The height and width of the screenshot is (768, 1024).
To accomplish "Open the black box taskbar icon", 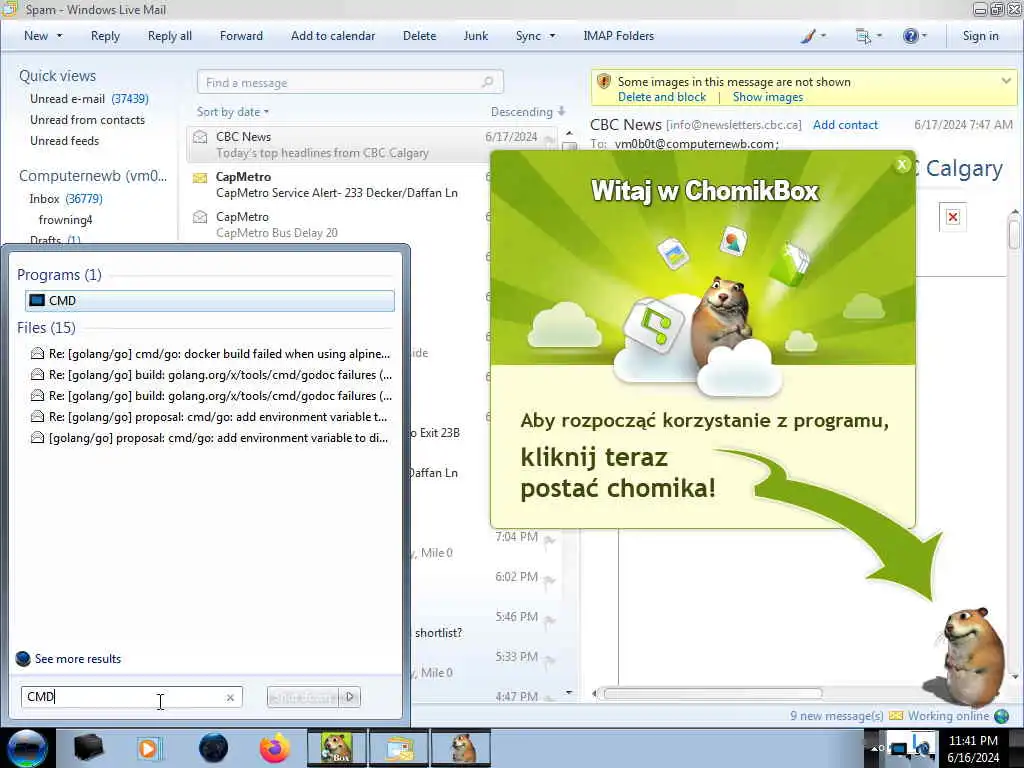I will tap(88, 748).
